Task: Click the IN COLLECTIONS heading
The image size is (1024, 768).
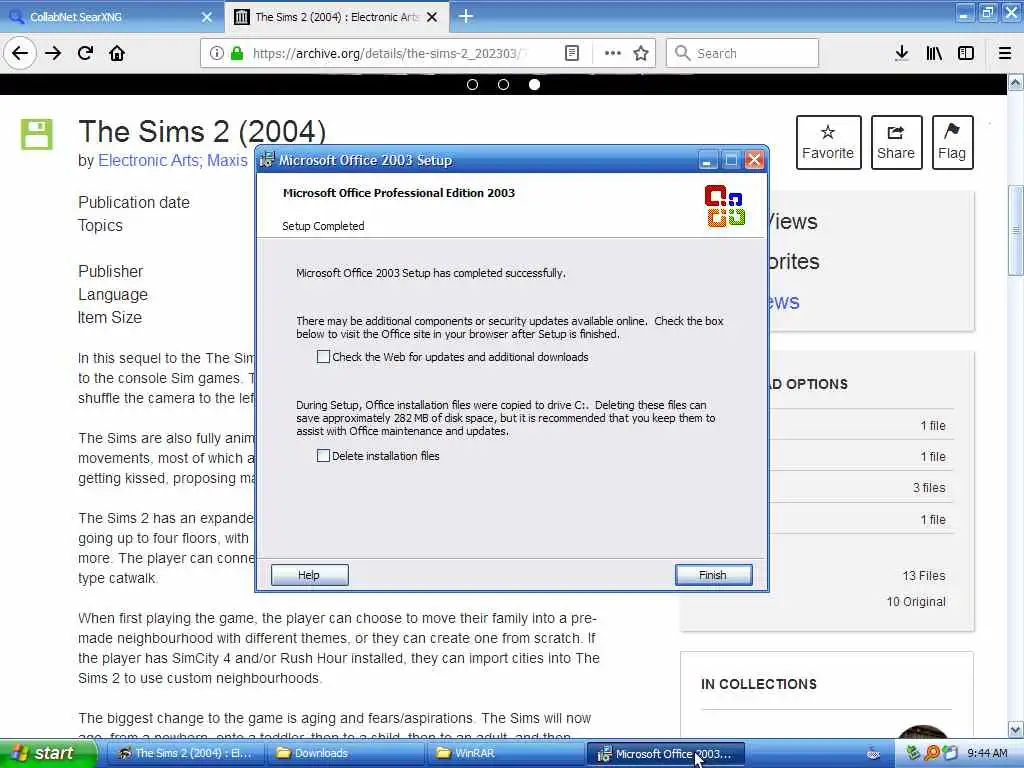Action: pyautogui.click(x=759, y=684)
